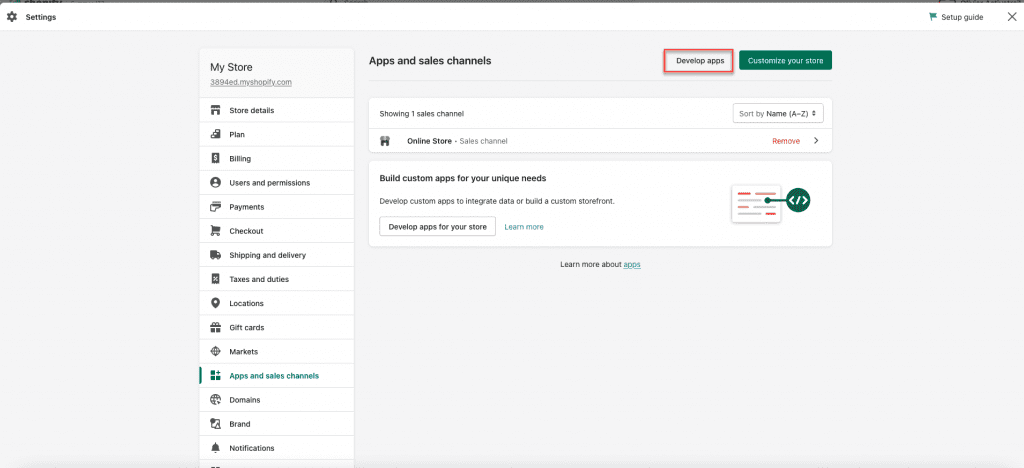Open the Markets settings
1024x468 pixels.
tap(277, 352)
